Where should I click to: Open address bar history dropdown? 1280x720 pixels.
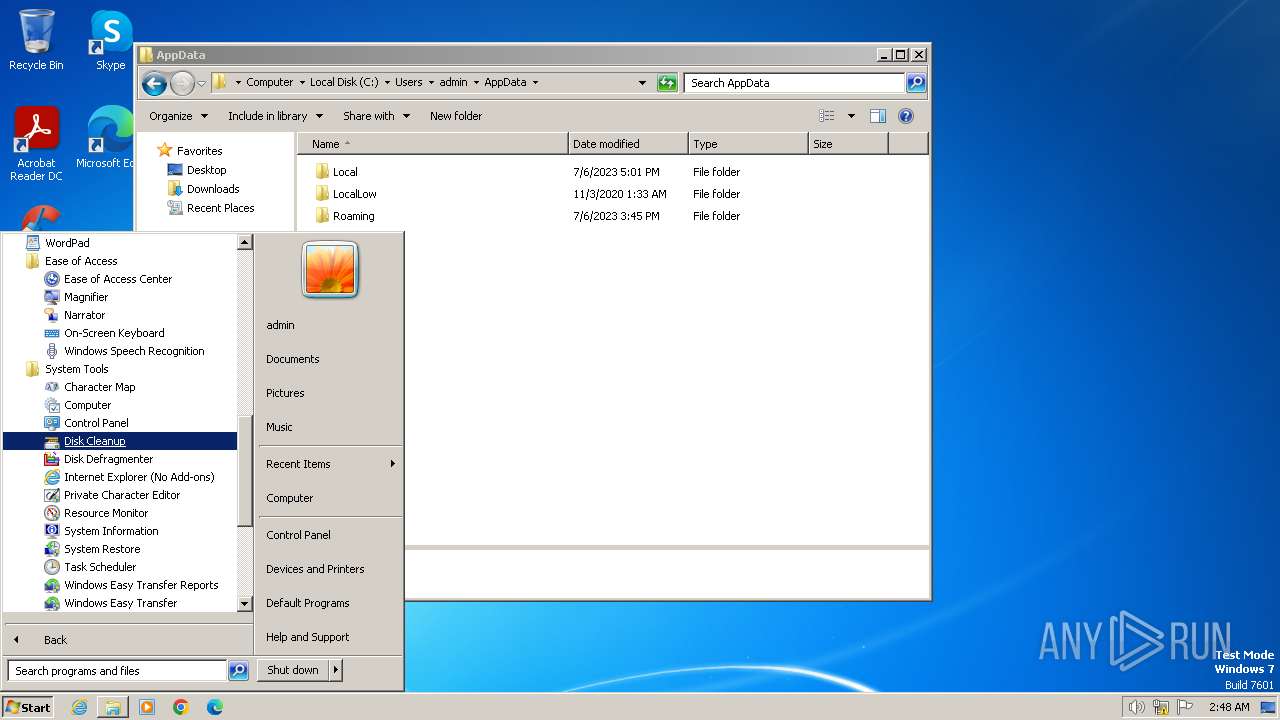click(x=642, y=83)
